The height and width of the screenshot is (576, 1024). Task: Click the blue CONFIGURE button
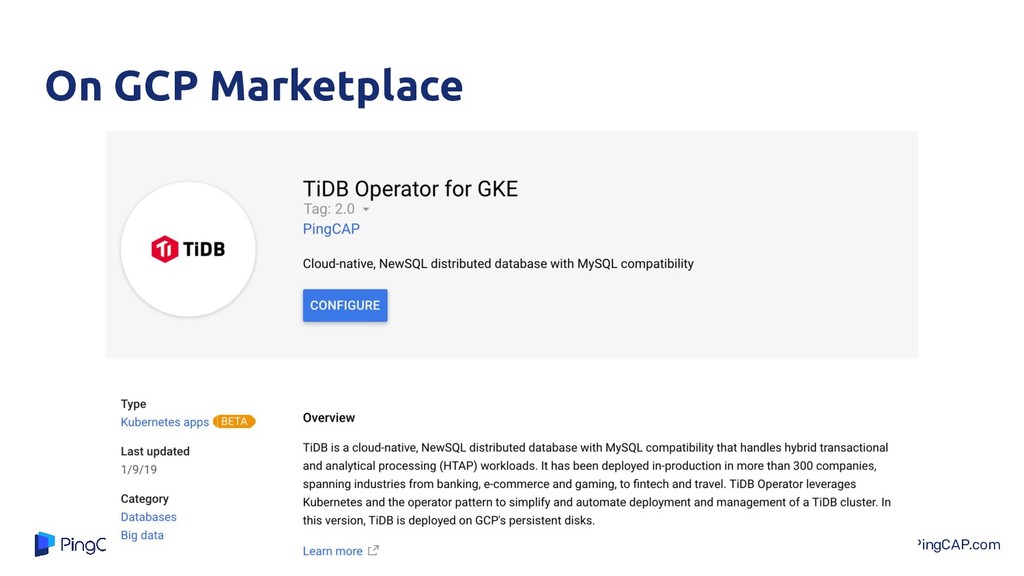pos(345,305)
